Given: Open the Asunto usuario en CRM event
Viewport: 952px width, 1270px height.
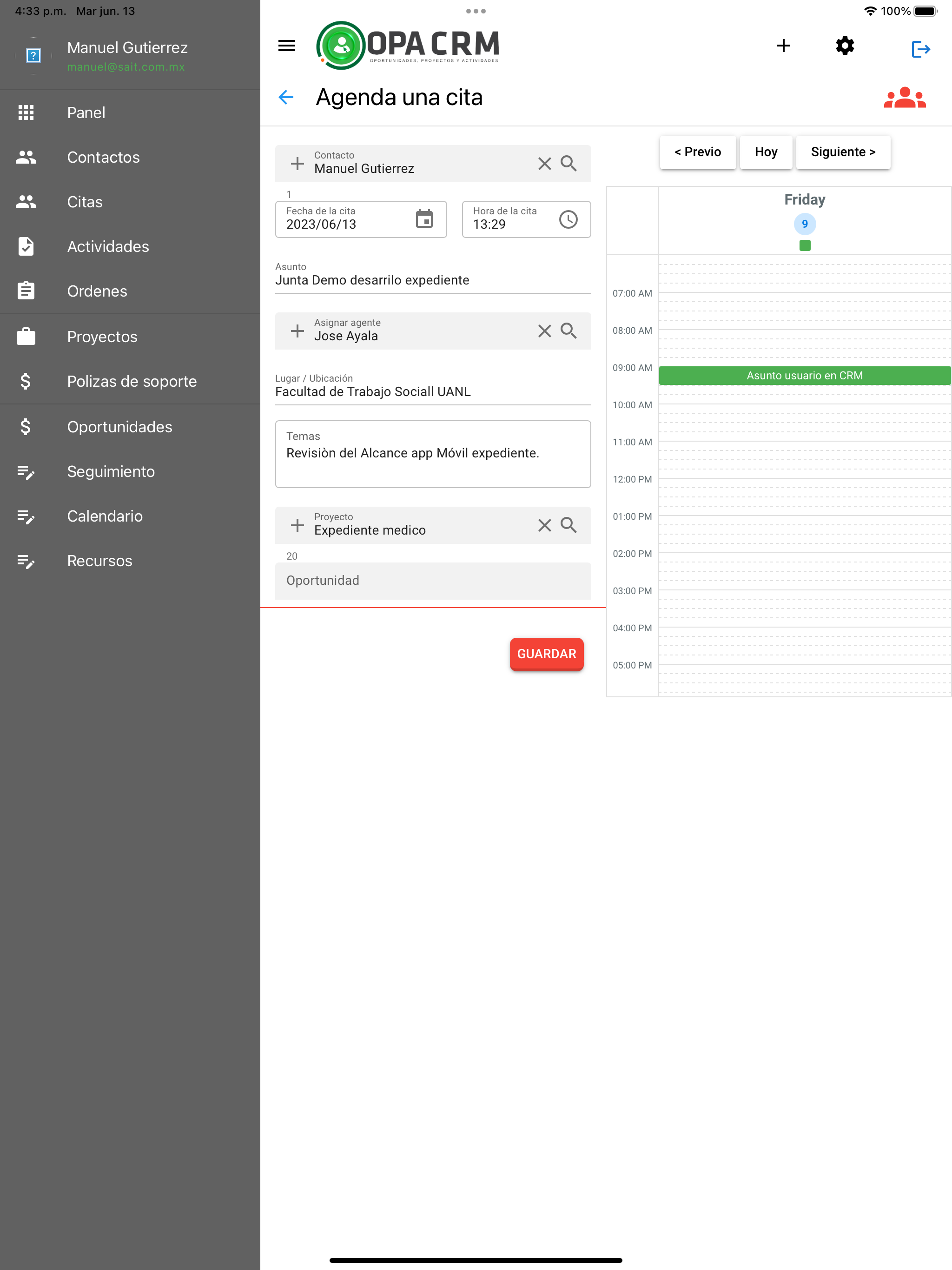Looking at the screenshot, I should pos(805,376).
